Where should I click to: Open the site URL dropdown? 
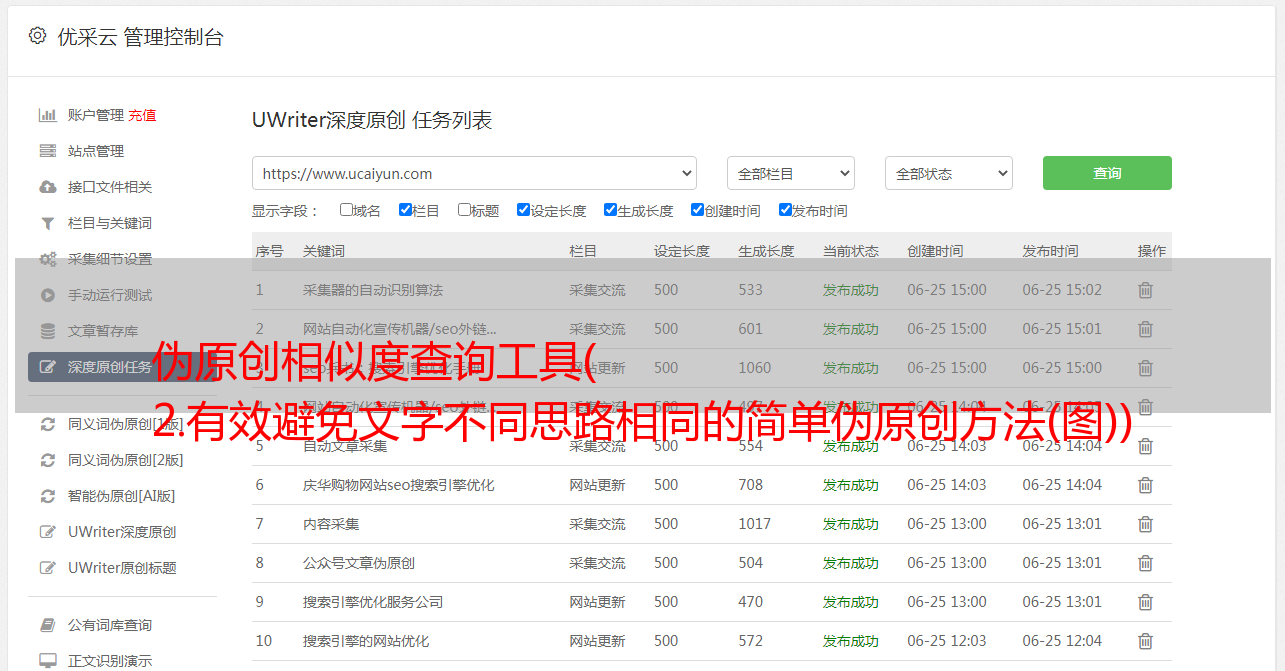pyautogui.click(x=474, y=173)
